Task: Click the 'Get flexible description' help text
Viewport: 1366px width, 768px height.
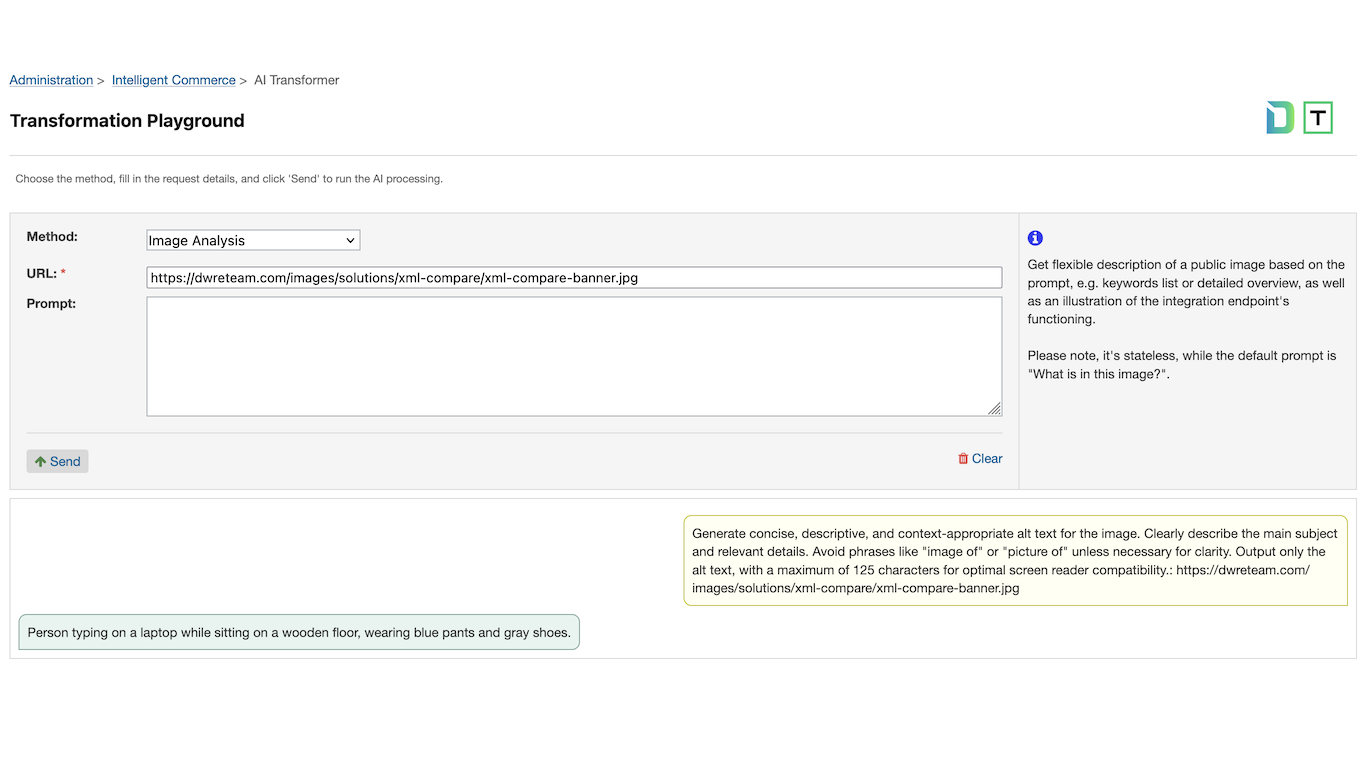Action: pos(1186,292)
